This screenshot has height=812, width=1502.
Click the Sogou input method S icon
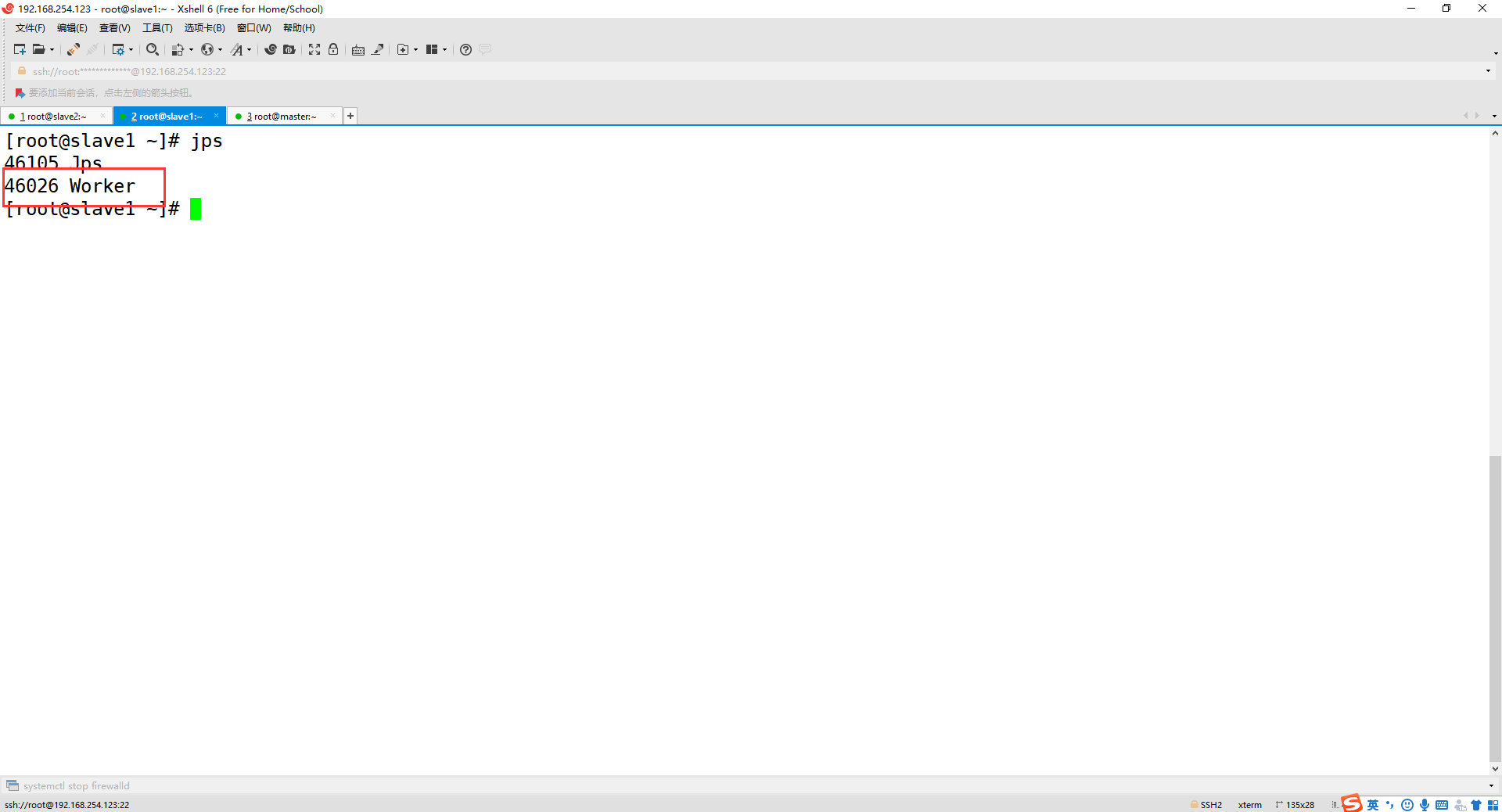pos(1352,803)
